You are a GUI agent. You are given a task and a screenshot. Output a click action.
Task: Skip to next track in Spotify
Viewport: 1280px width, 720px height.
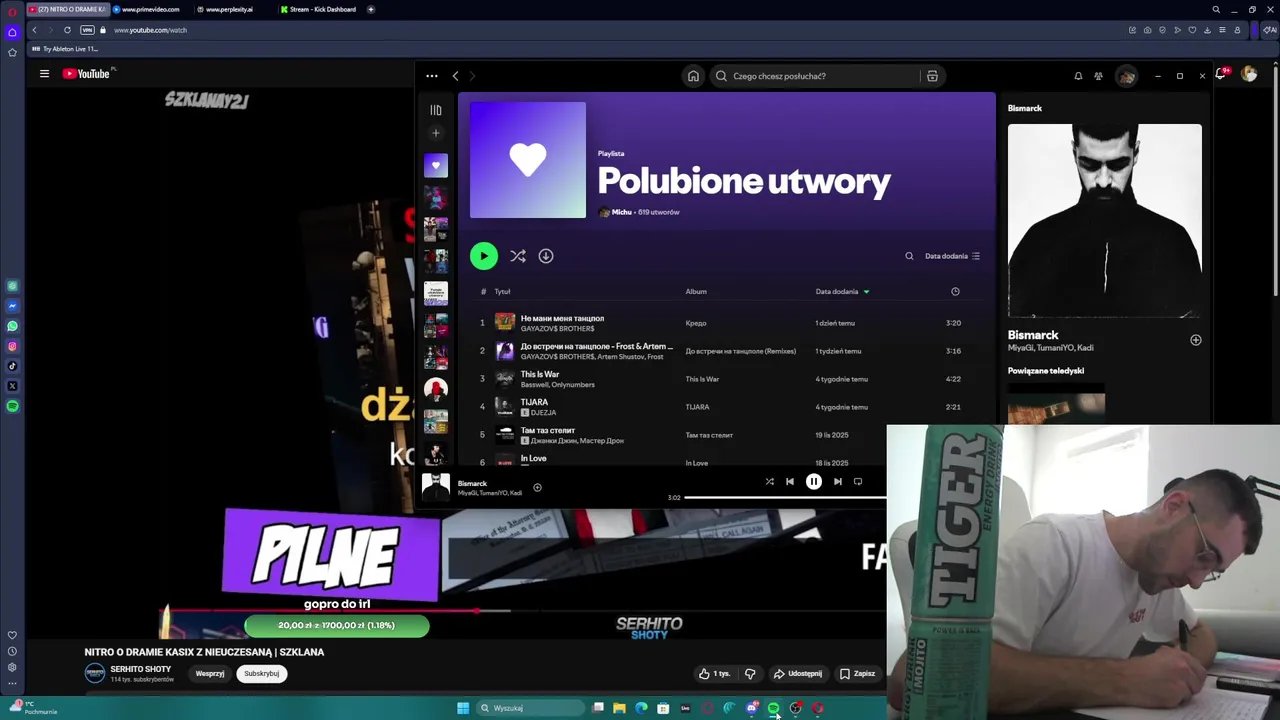(838, 482)
